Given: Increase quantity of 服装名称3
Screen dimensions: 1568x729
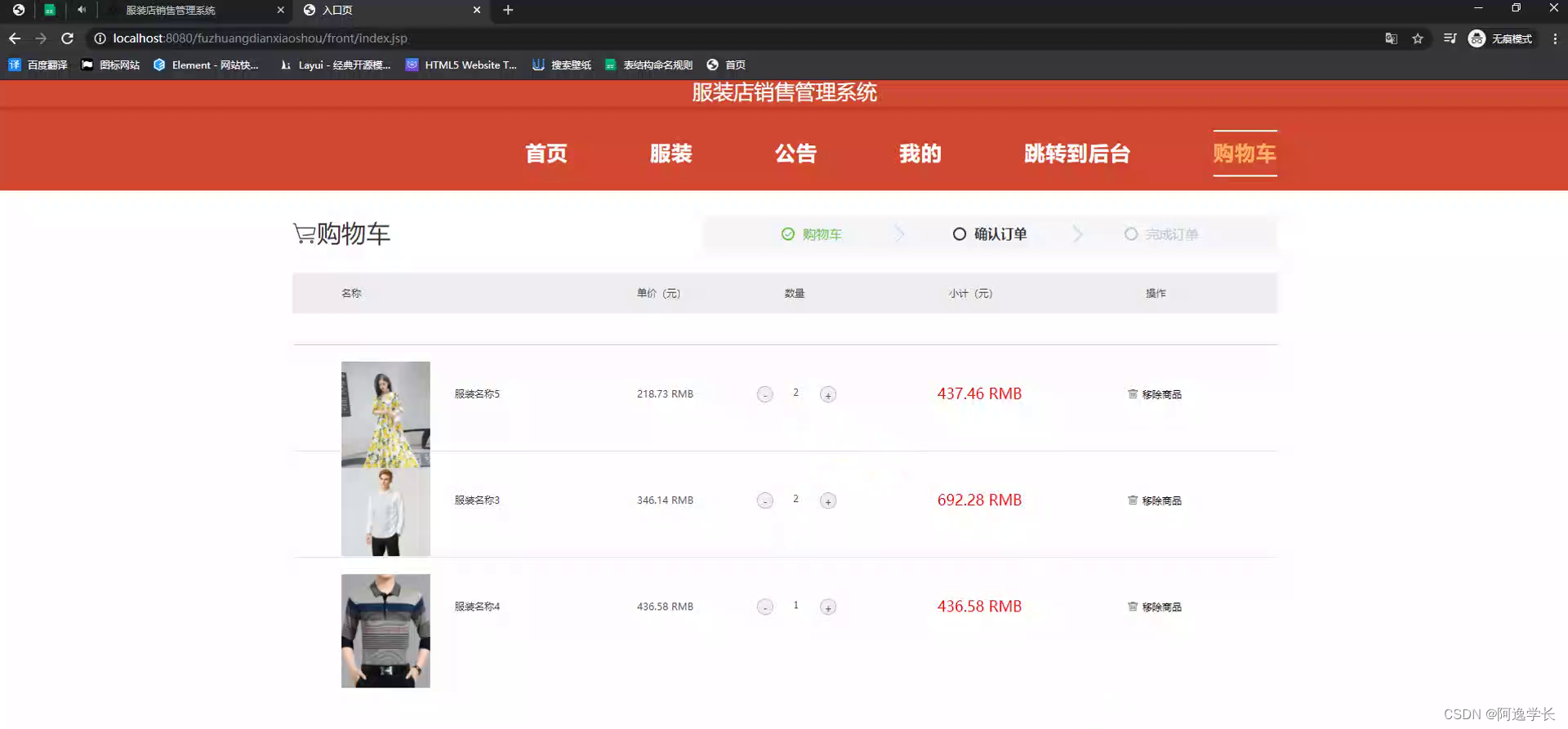Looking at the screenshot, I should click(828, 500).
